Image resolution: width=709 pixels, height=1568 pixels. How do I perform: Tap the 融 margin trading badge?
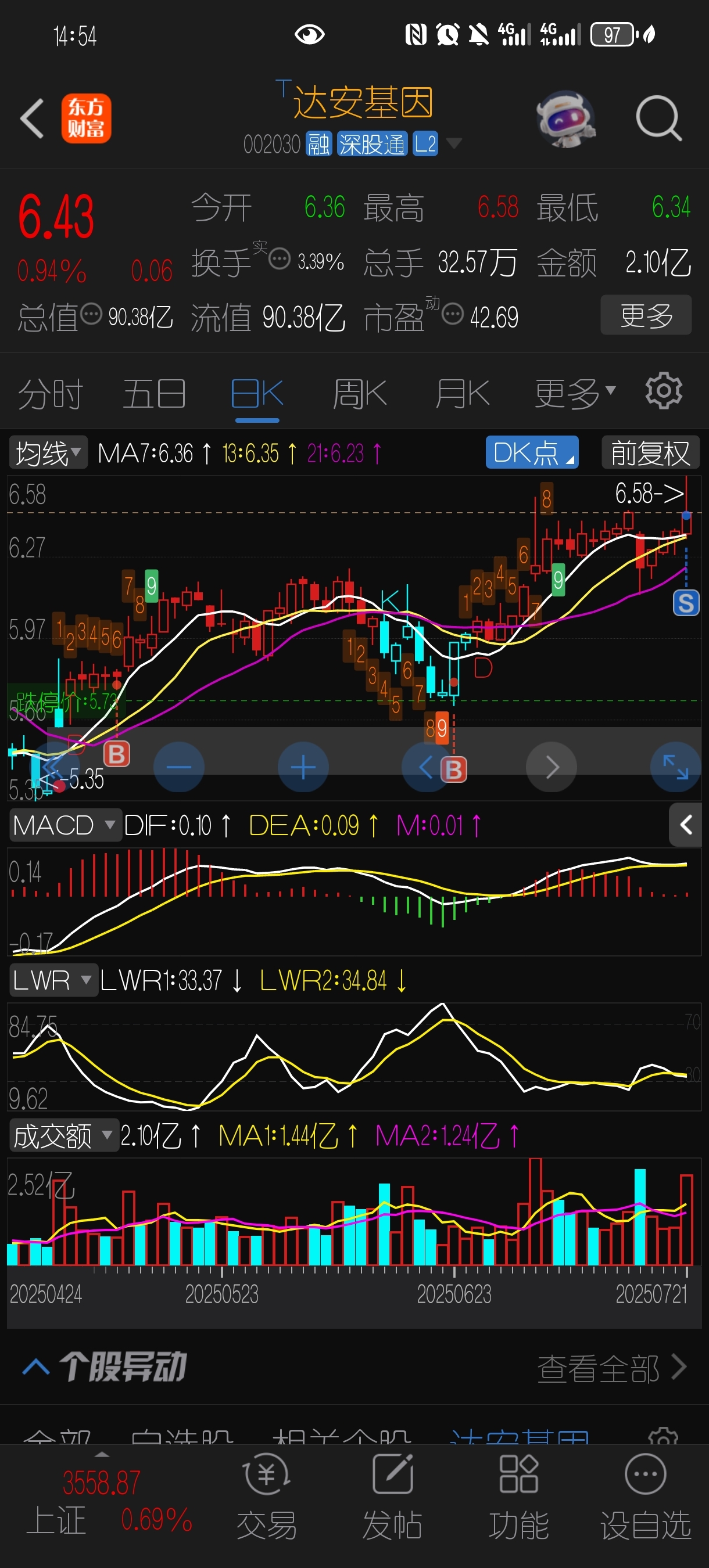point(318,144)
